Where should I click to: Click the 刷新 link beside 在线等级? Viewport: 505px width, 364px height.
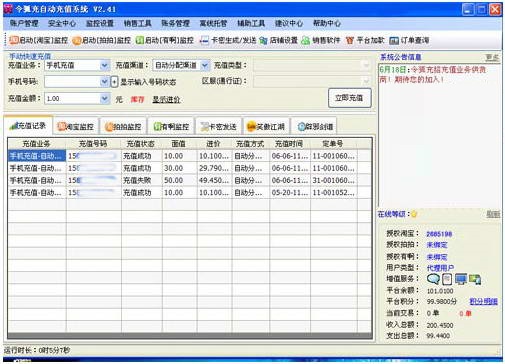(493, 214)
